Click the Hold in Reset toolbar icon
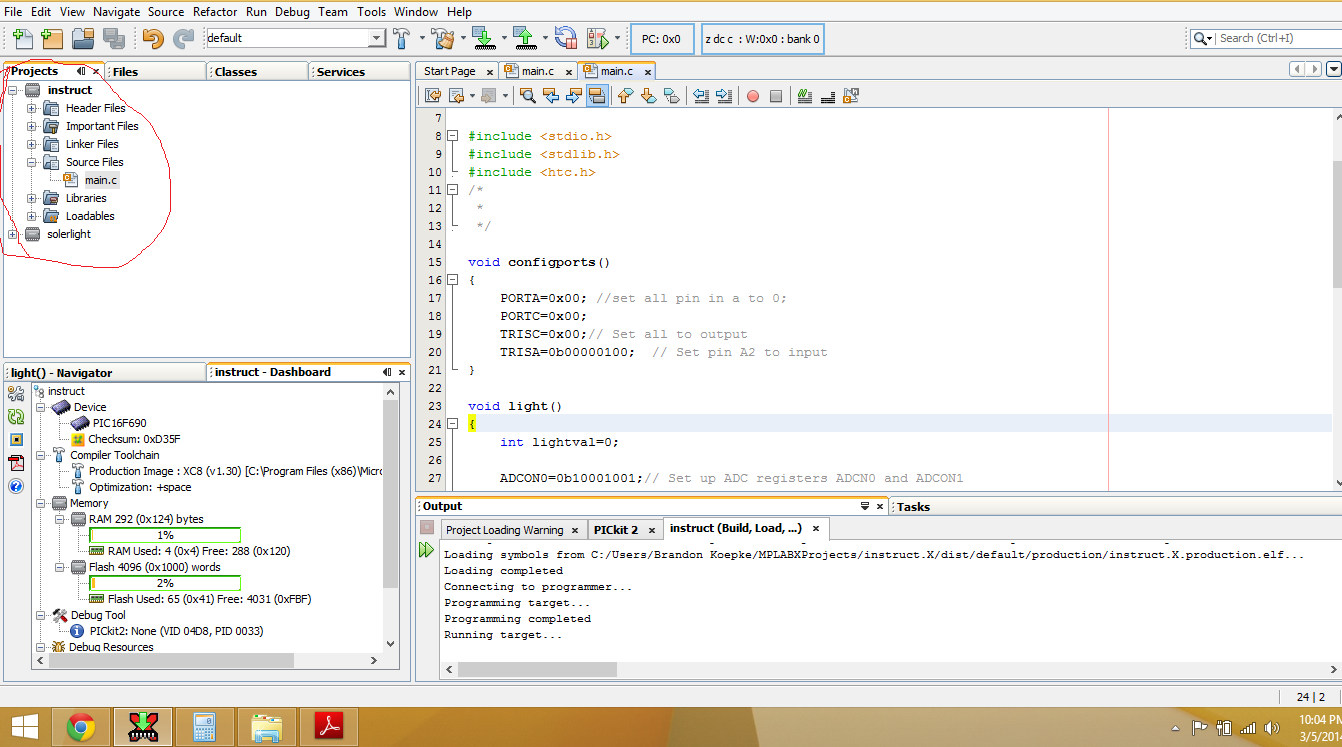Image resolution: width=1342 pixels, height=747 pixels. pyautogui.click(x=566, y=39)
